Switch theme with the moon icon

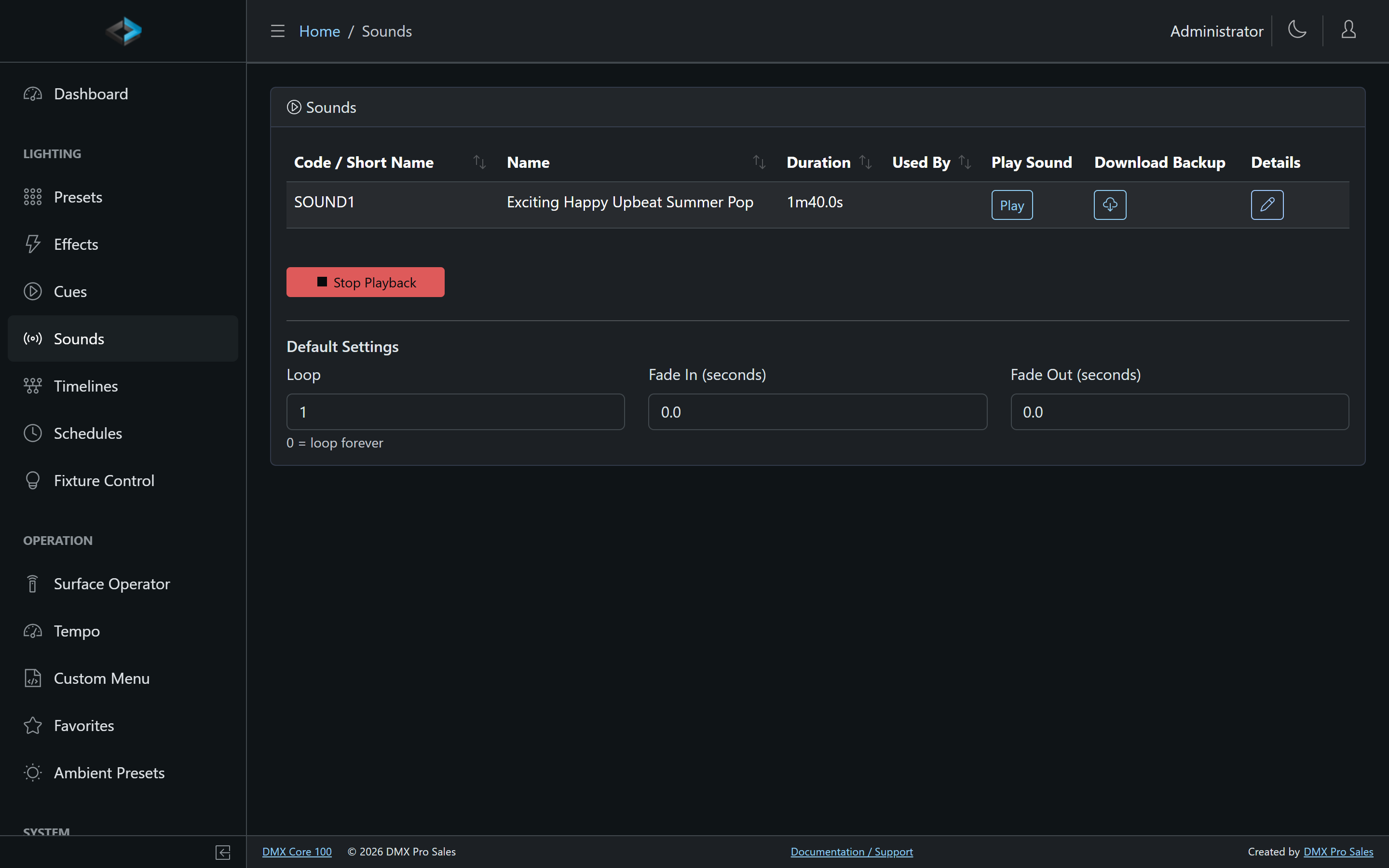tap(1297, 30)
